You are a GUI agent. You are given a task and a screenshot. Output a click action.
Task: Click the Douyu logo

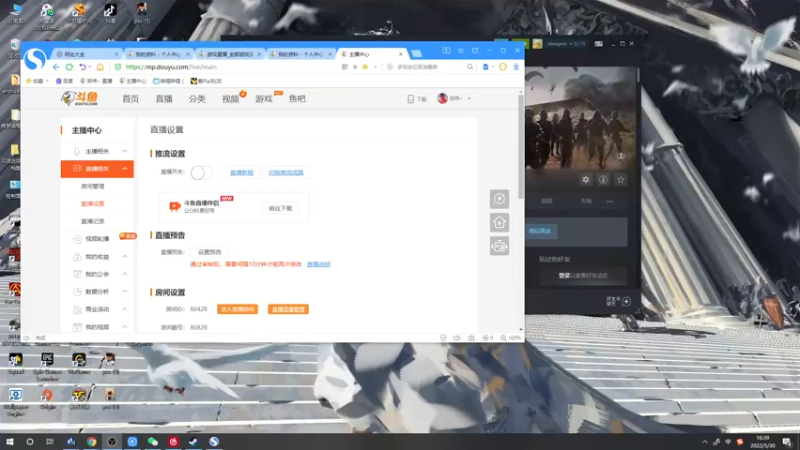click(x=79, y=98)
